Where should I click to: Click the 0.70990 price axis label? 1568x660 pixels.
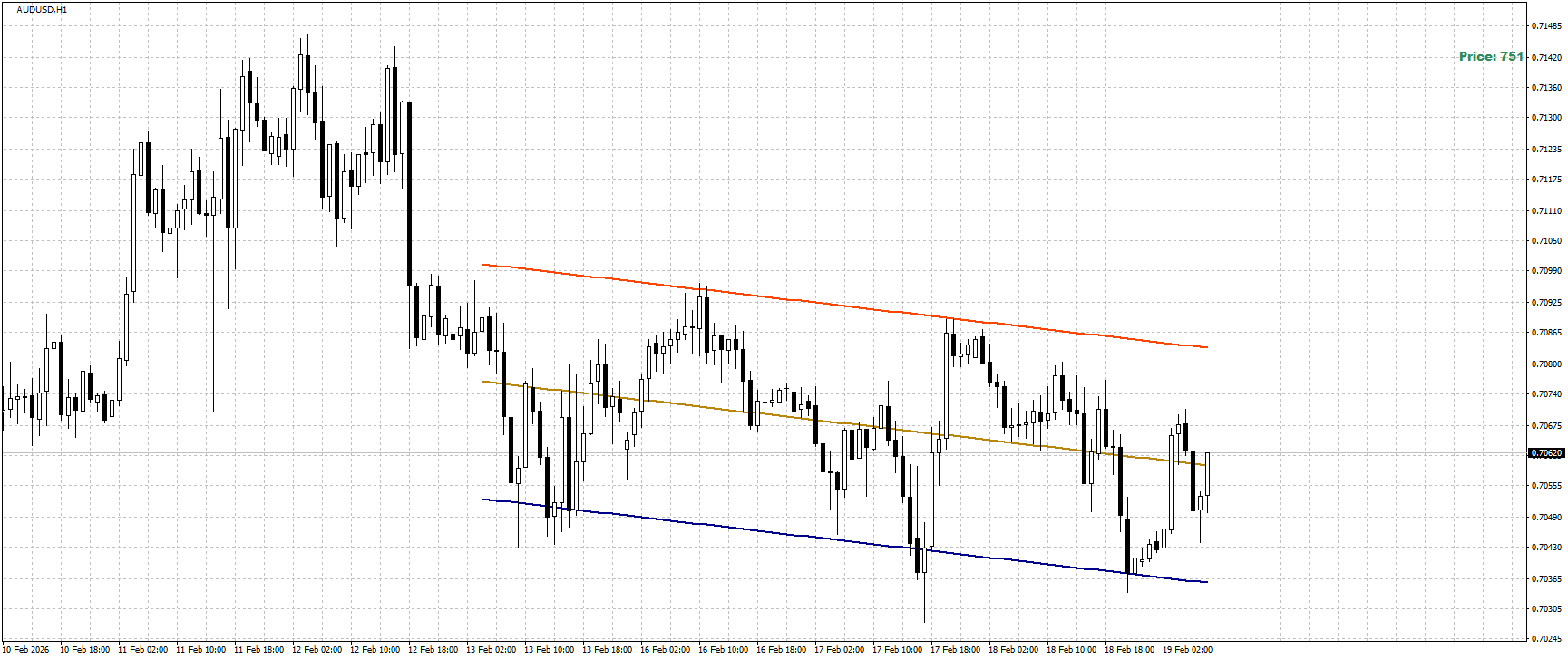[1546, 271]
